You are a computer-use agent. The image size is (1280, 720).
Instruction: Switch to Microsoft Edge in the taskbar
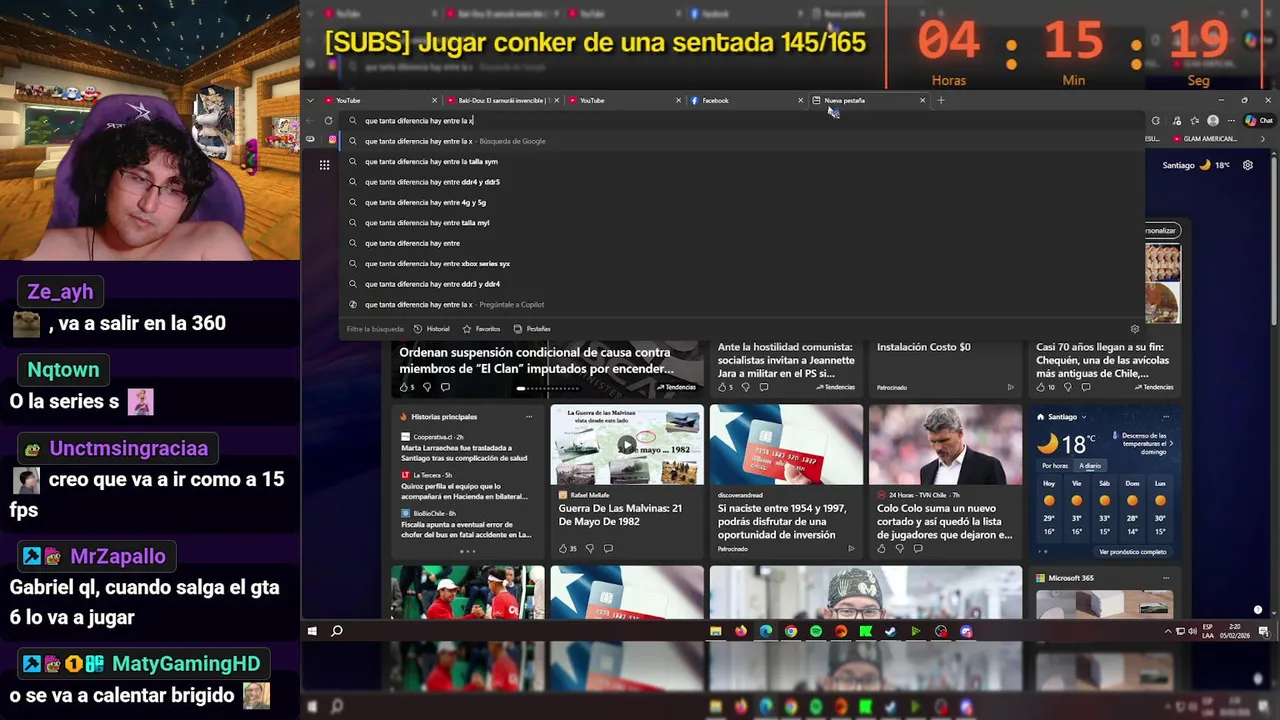coord(766,631)
